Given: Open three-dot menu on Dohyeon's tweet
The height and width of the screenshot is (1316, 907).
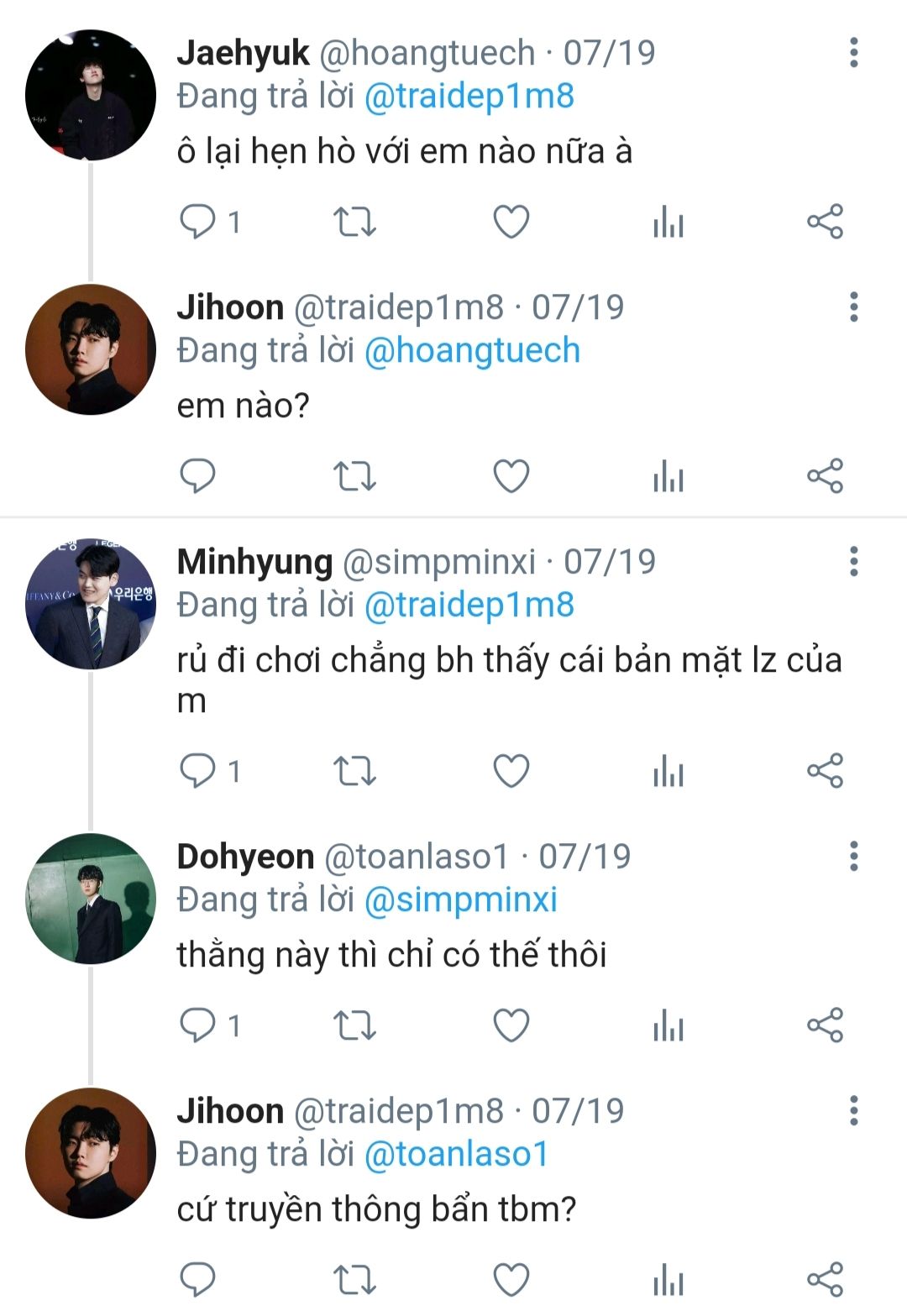Looking at the screenshot, I should [x=854, y=857].
